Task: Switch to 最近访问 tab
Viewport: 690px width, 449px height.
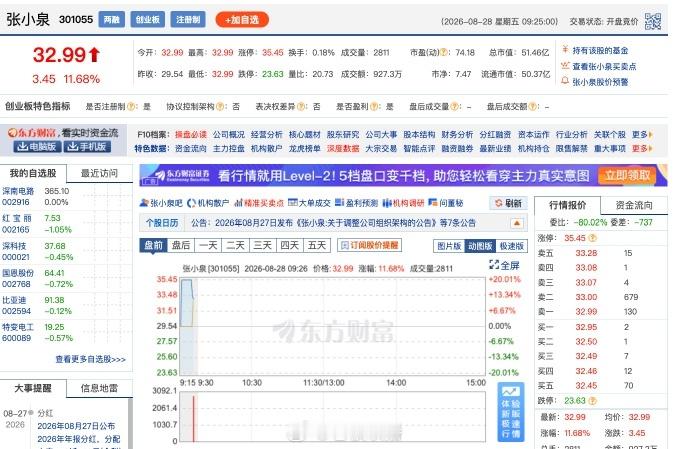Action: tap(99, 173)
